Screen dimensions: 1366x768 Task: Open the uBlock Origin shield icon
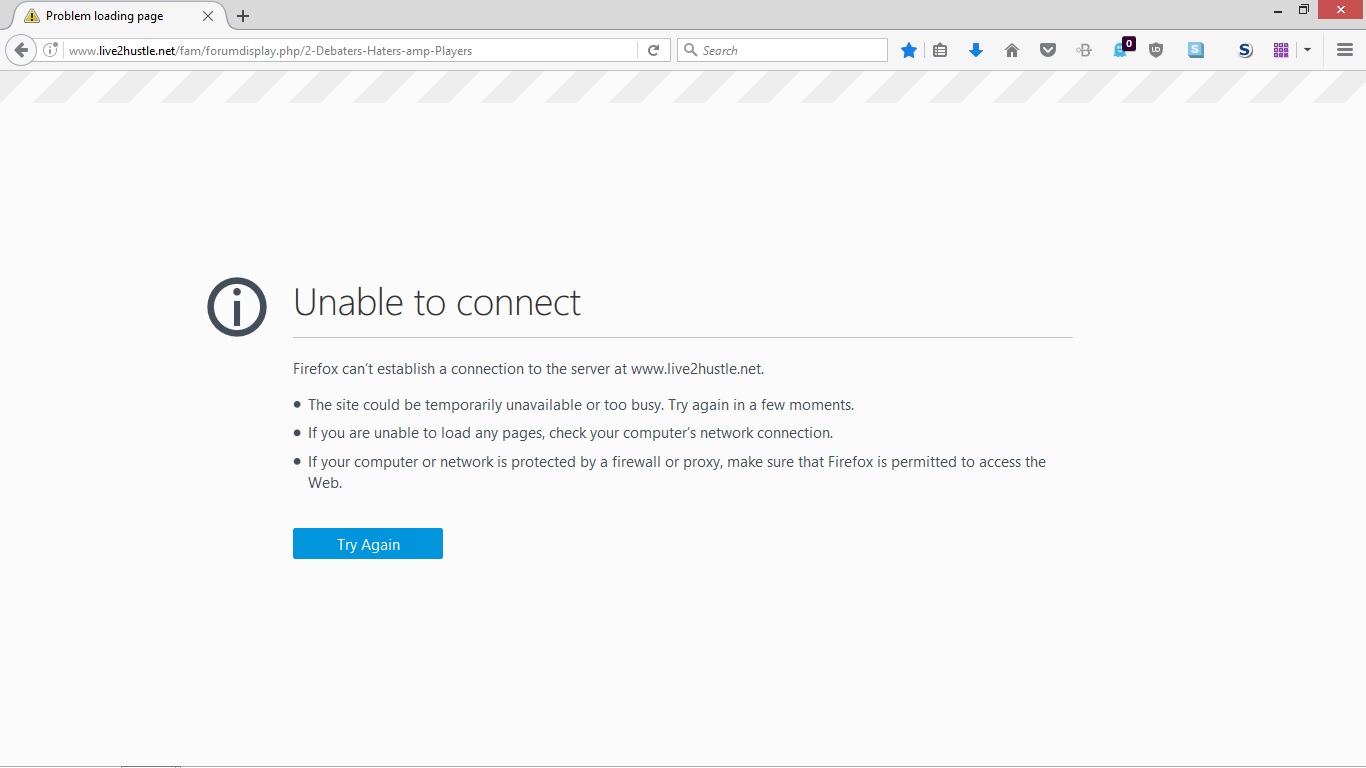click(x=1156, y=50)
